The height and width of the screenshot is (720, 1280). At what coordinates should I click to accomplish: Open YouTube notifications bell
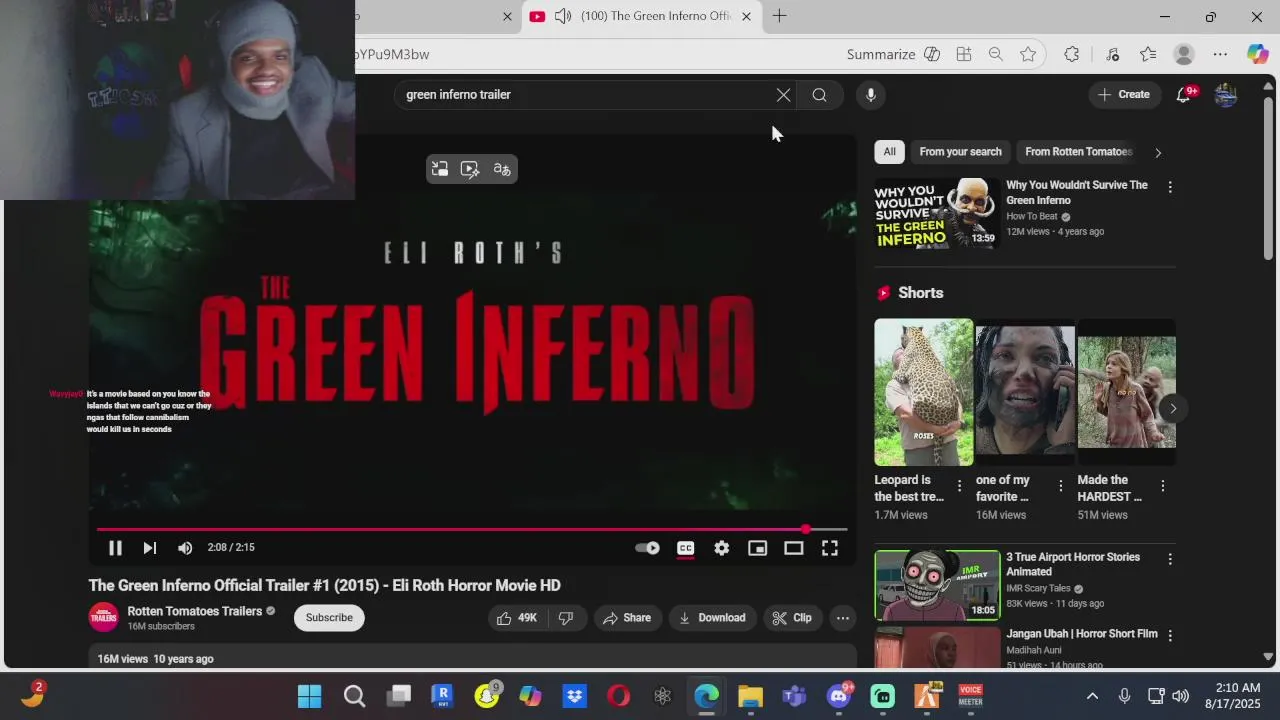(1183, 95)
